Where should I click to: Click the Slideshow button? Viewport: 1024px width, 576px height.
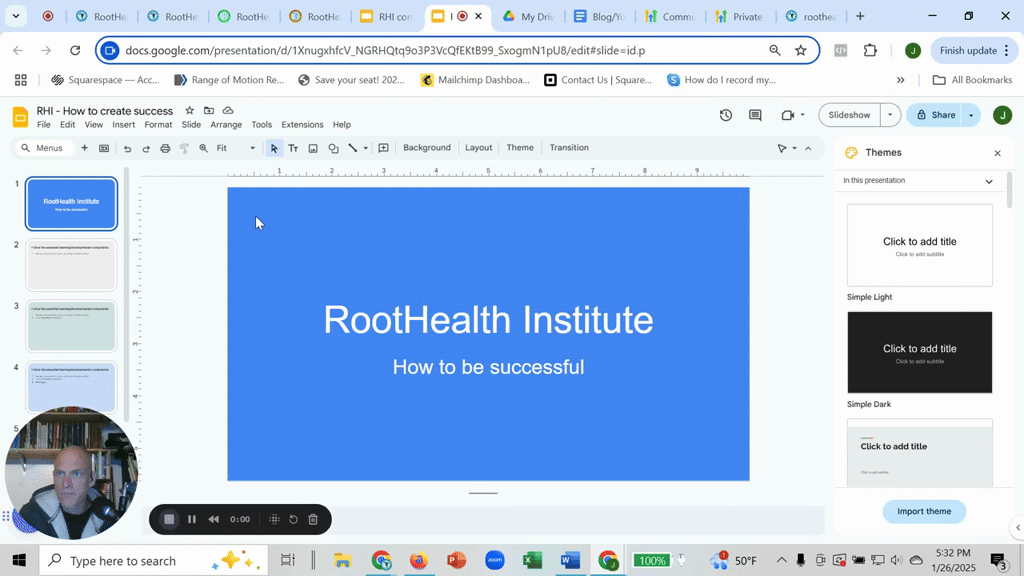pos(849,115)
